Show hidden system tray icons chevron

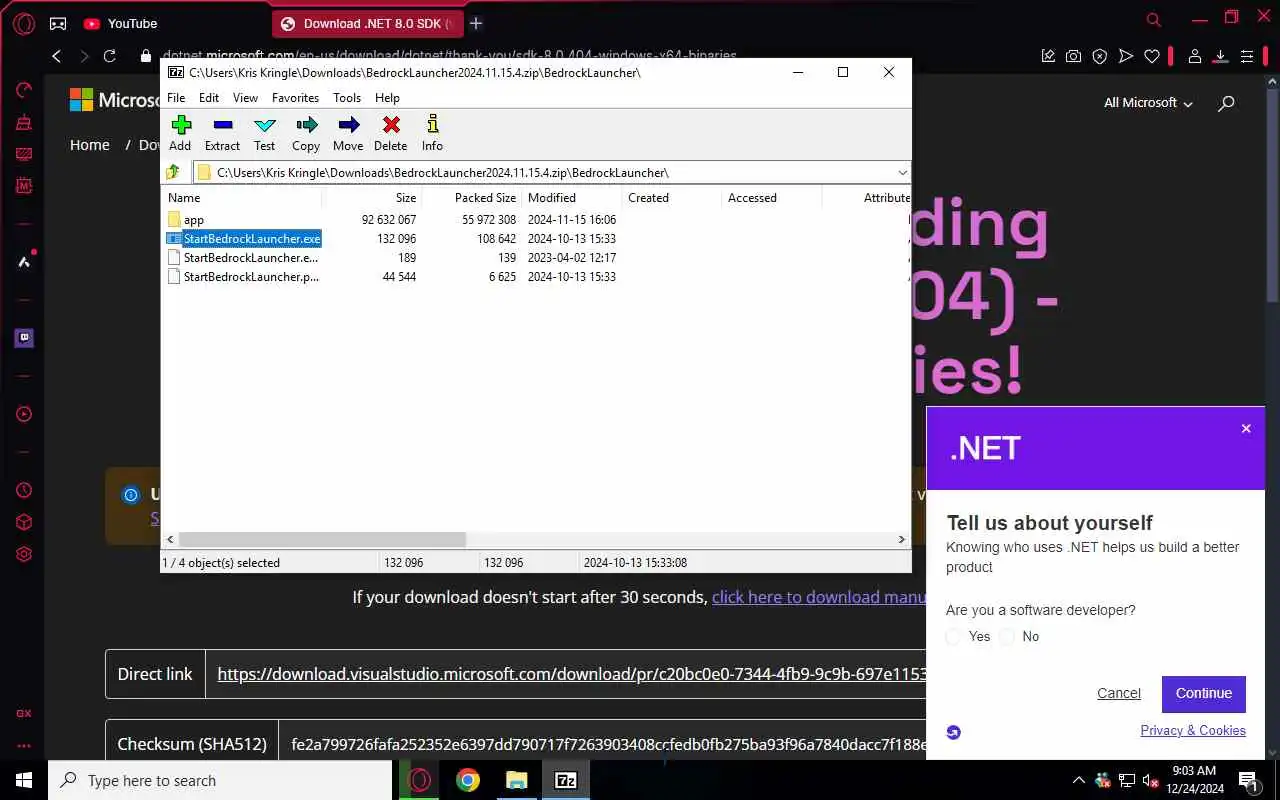[x=1078, y=781]
